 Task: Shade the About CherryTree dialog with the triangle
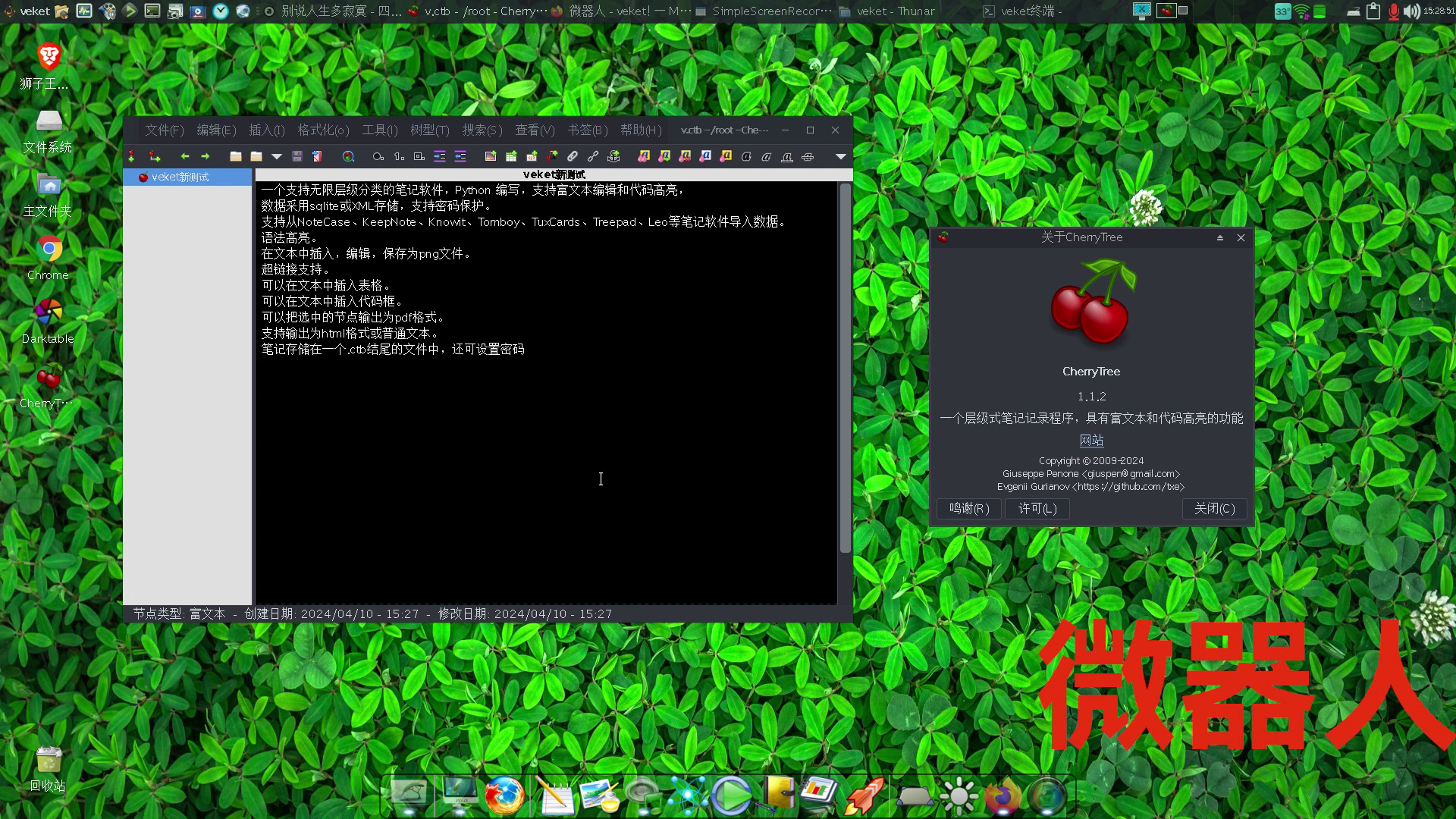[1219, 237]
